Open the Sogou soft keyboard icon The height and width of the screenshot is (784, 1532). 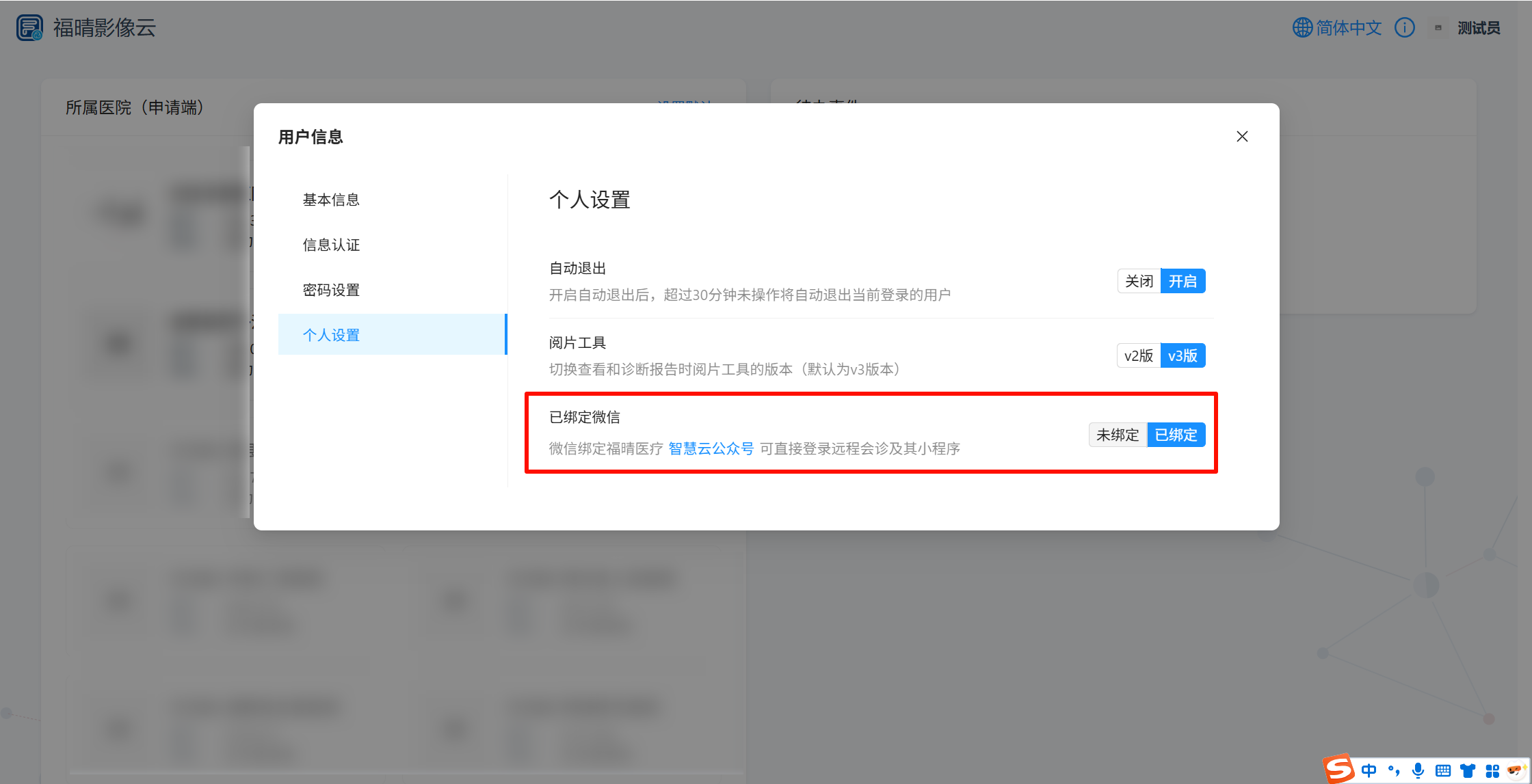pos(1443,770)
